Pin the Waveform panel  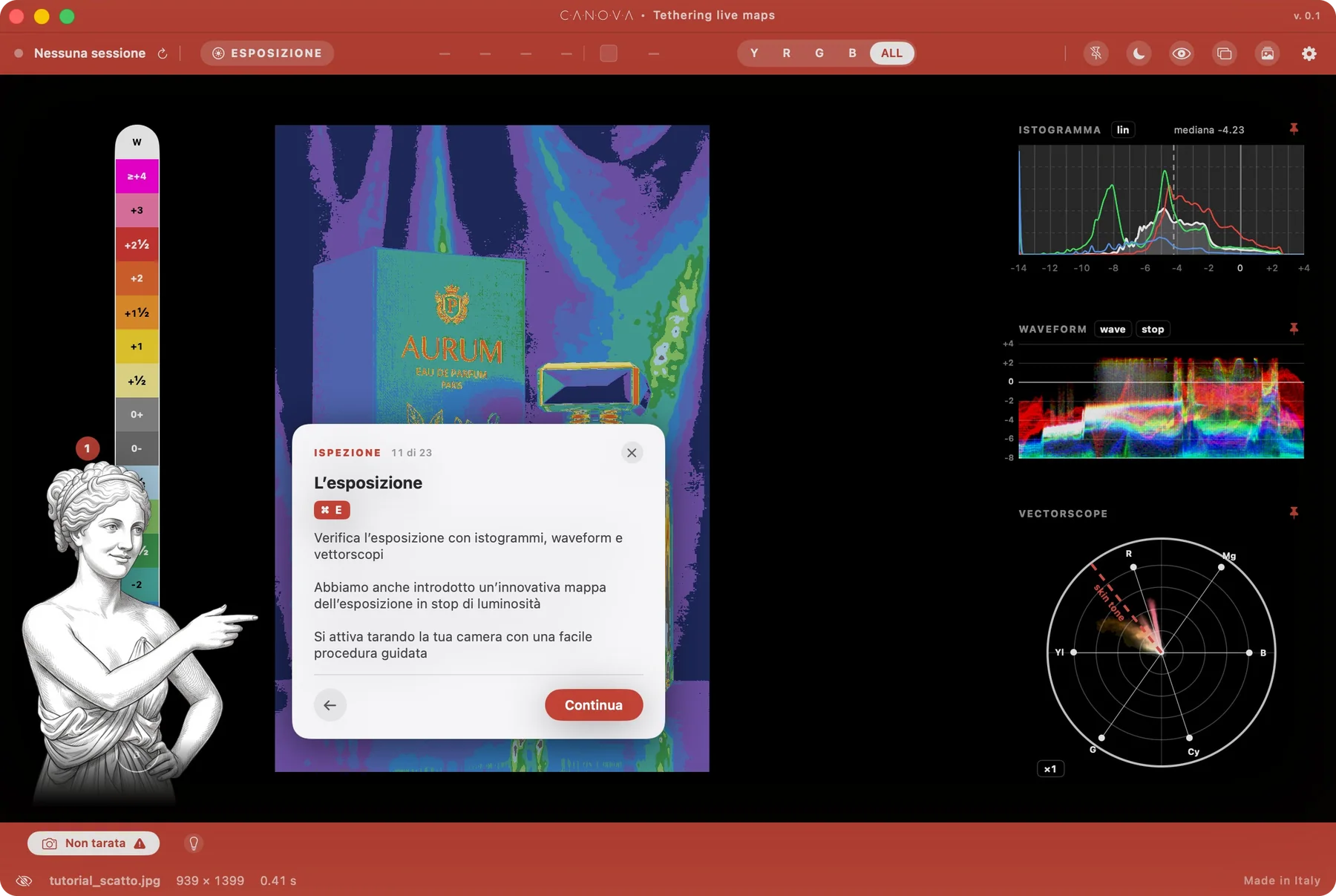tap(1294, 329)
